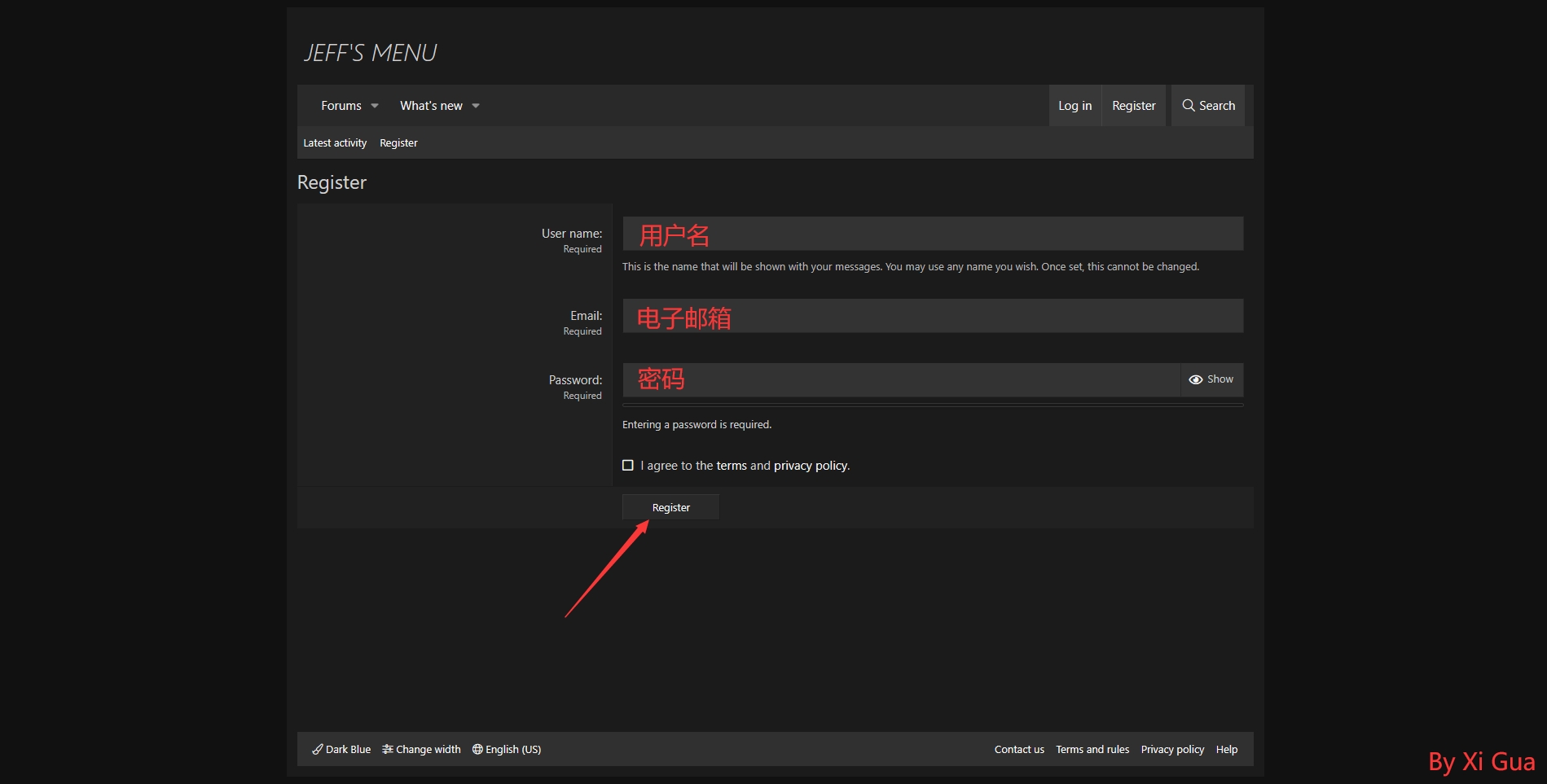Open the terms link in agreement text

732,466
